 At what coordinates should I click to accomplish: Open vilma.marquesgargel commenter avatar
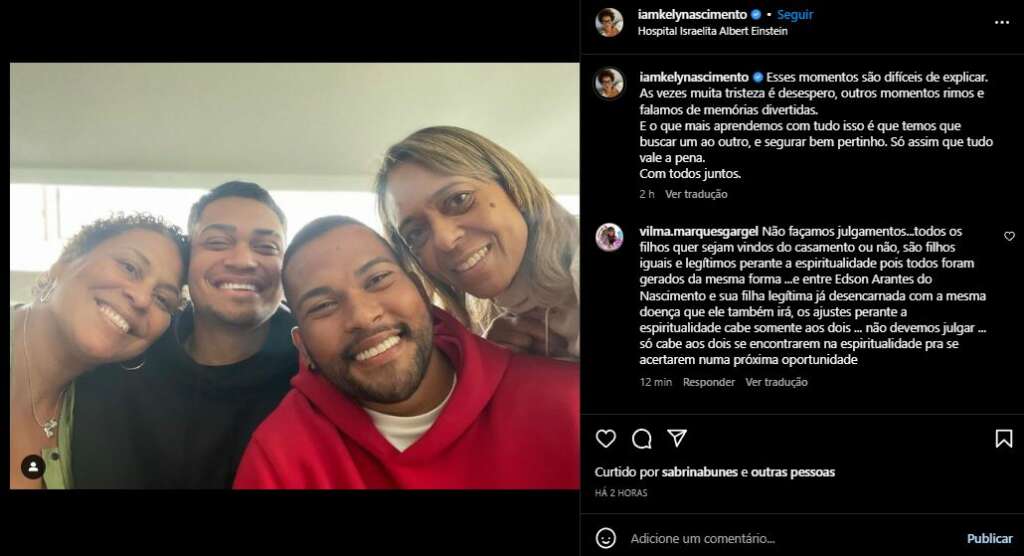point(609,237)
